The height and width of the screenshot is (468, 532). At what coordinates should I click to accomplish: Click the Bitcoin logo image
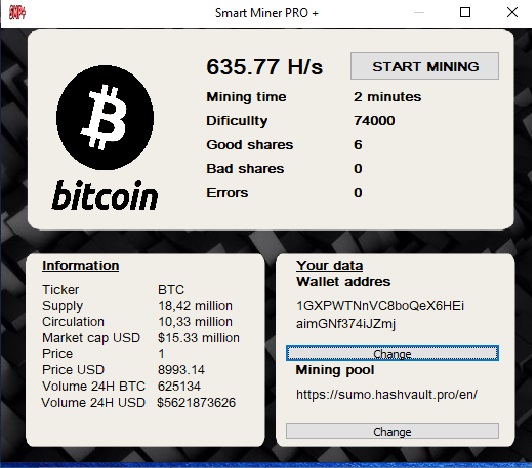click(105, 117)
